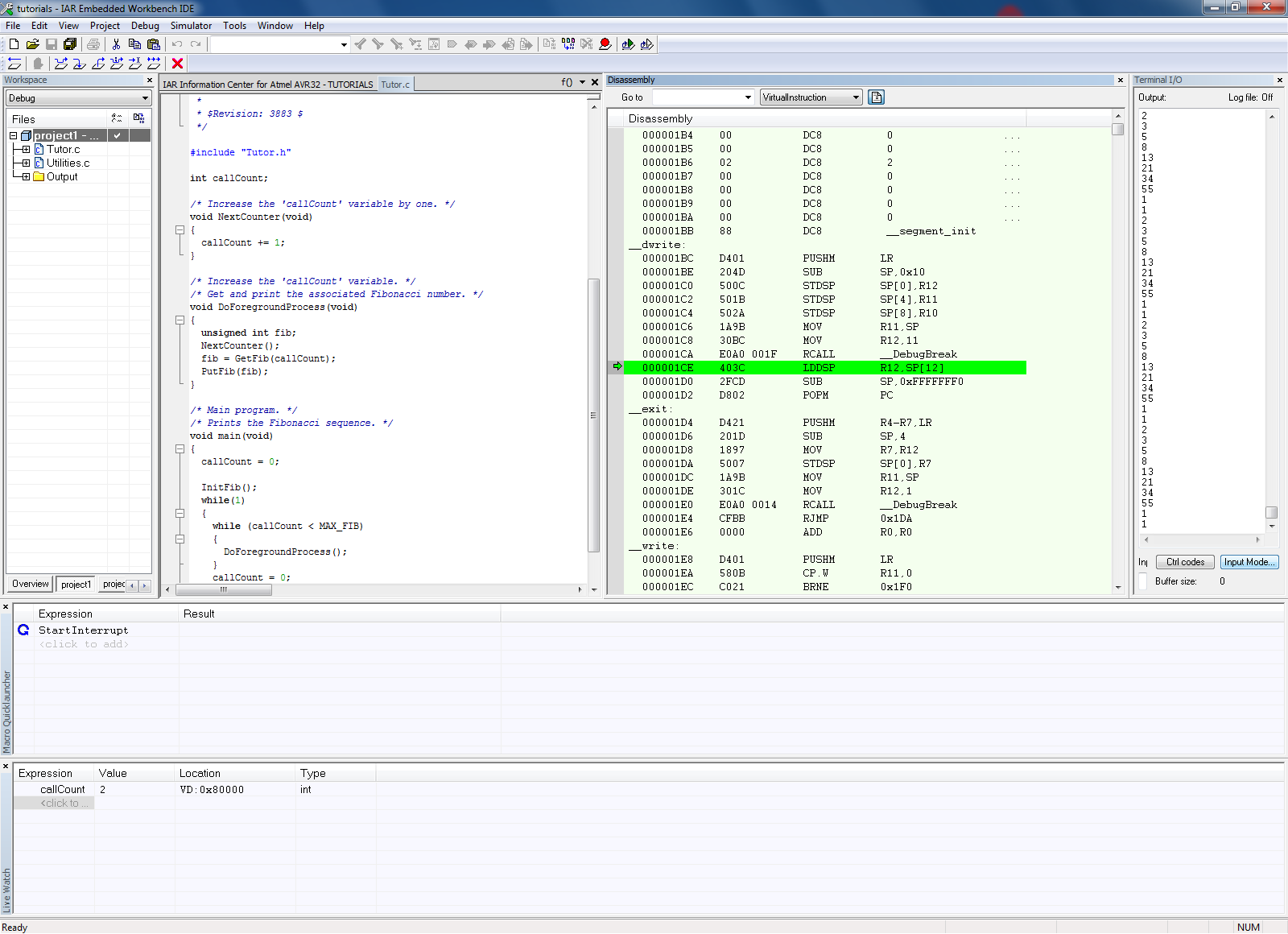Expand the Tutor.c tree node

pyautogui.click(x=26, y=150)
